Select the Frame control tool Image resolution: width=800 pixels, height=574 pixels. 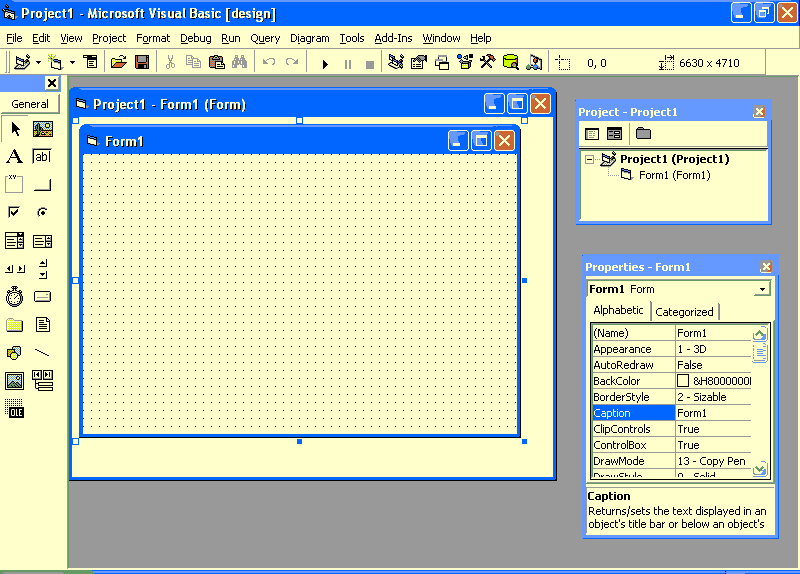[15, 184]
